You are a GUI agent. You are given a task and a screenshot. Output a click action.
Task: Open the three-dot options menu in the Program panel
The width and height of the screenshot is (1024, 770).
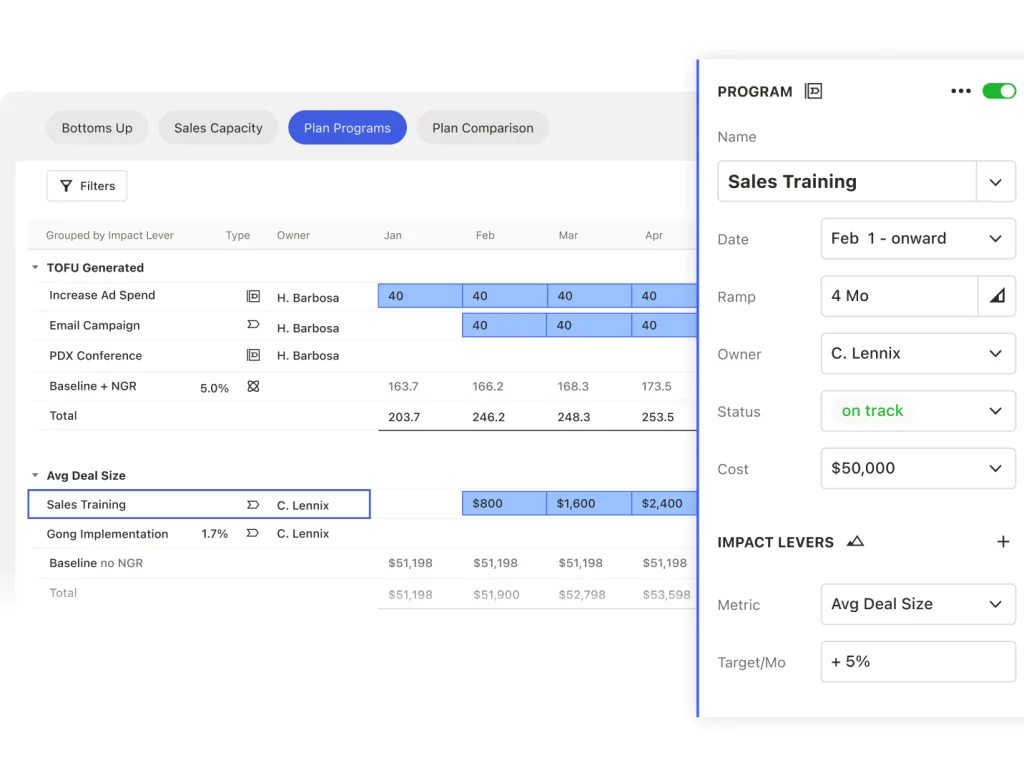pos(960,90)
